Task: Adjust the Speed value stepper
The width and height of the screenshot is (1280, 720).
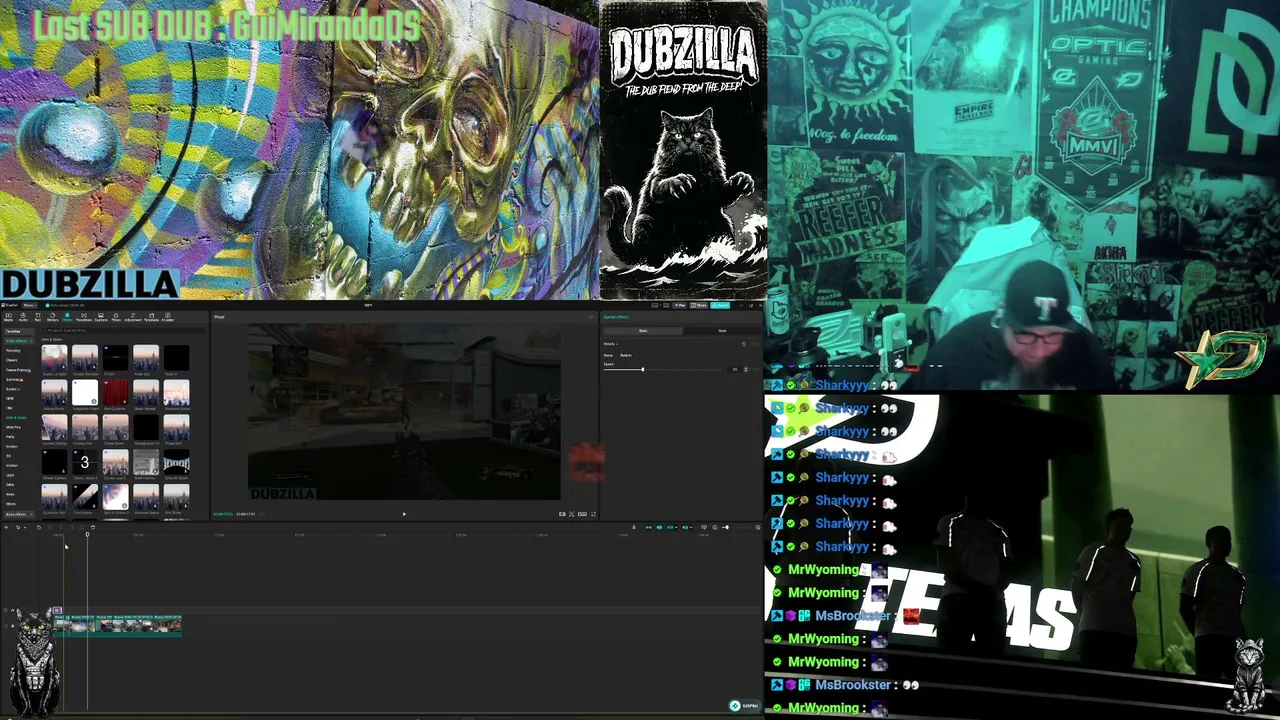Action: pyautogui.click(x=746, y=369)
